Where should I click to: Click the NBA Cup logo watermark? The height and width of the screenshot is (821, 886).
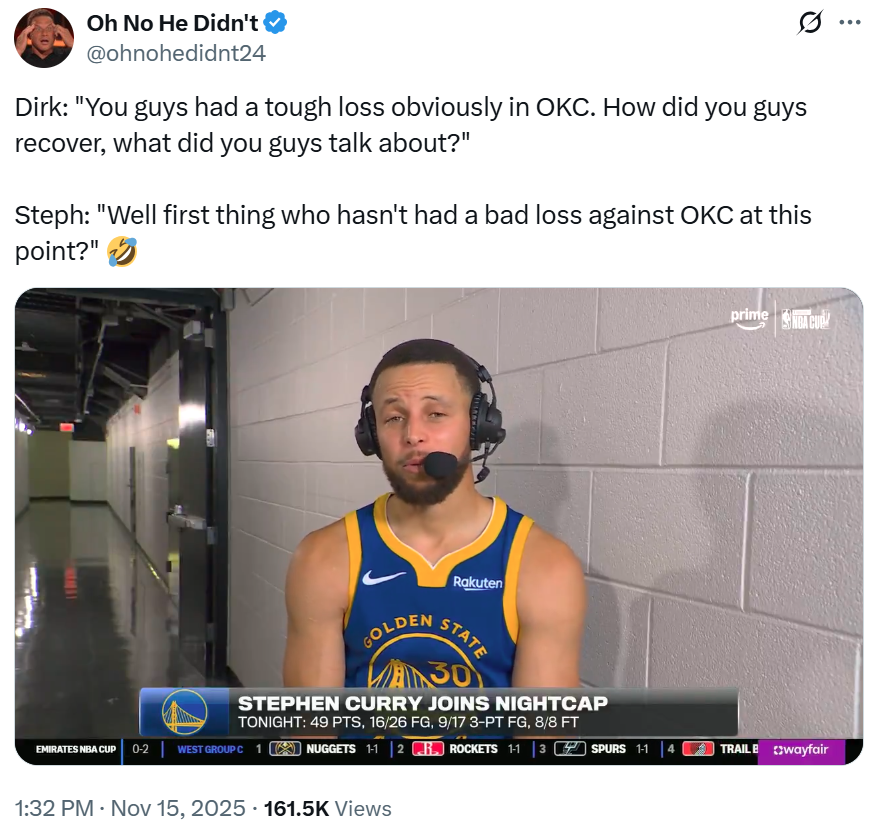point(806,319)
